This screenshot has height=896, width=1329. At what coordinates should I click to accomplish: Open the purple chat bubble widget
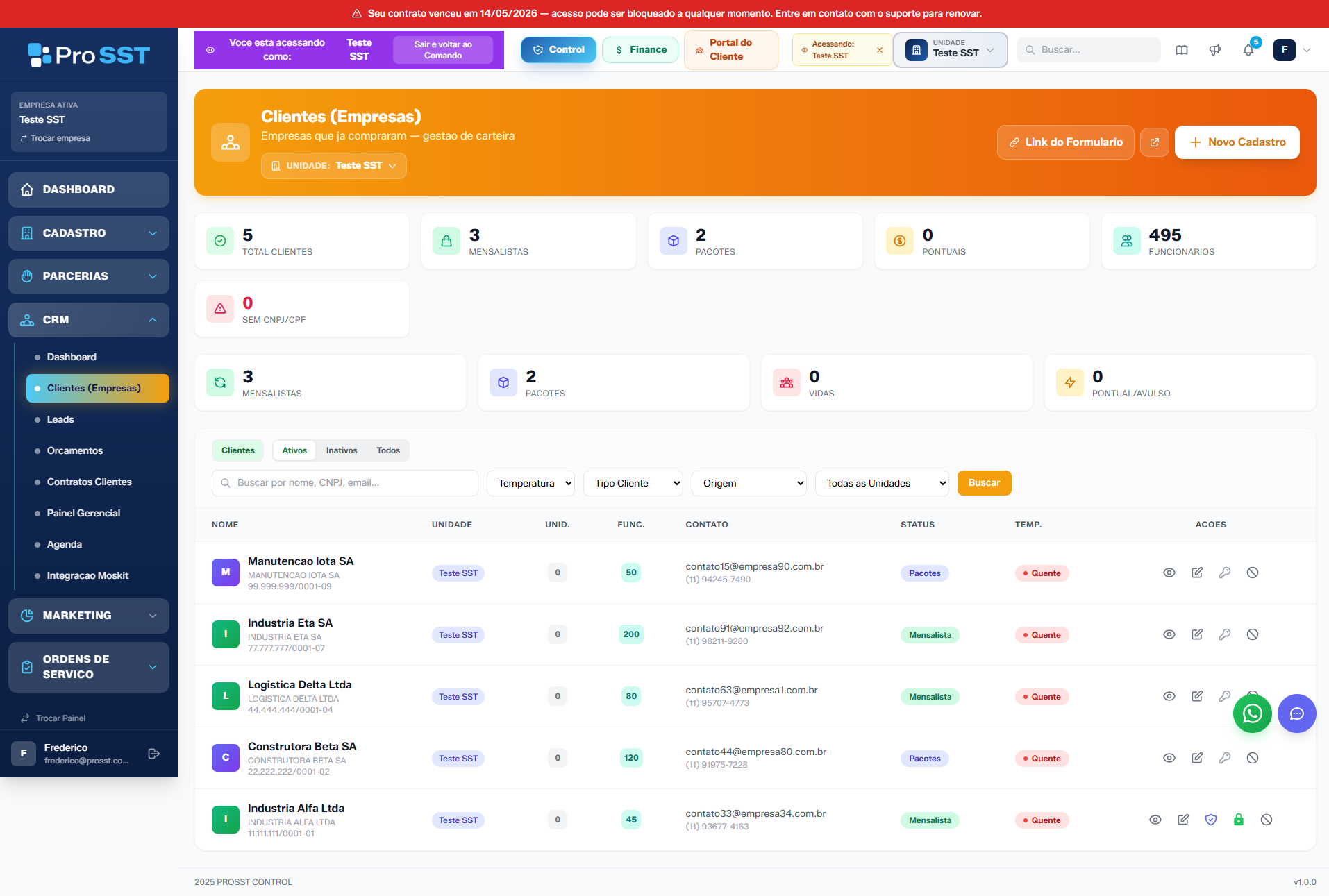coord(1296,713)
